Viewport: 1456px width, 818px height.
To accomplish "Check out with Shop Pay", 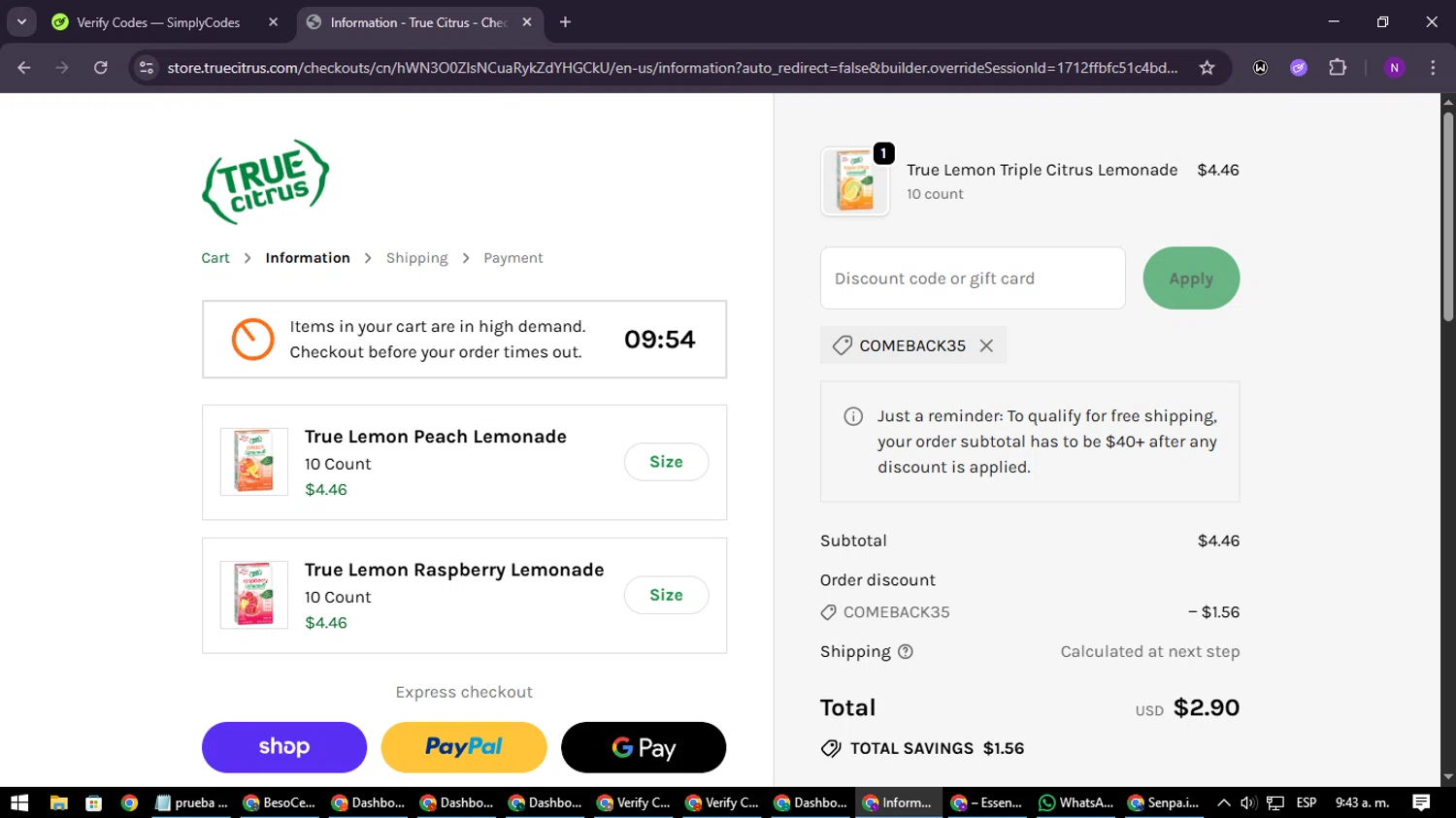I will [x=284, y=747].
